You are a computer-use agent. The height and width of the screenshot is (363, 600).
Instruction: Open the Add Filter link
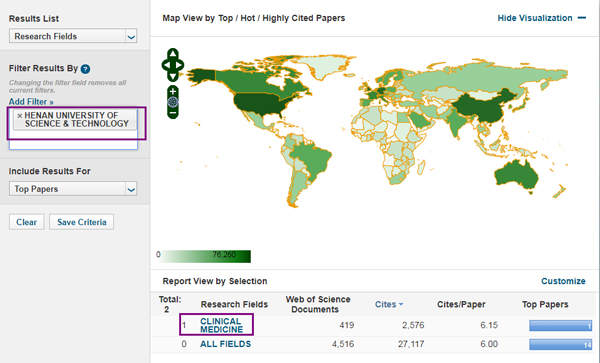(31, 102)
